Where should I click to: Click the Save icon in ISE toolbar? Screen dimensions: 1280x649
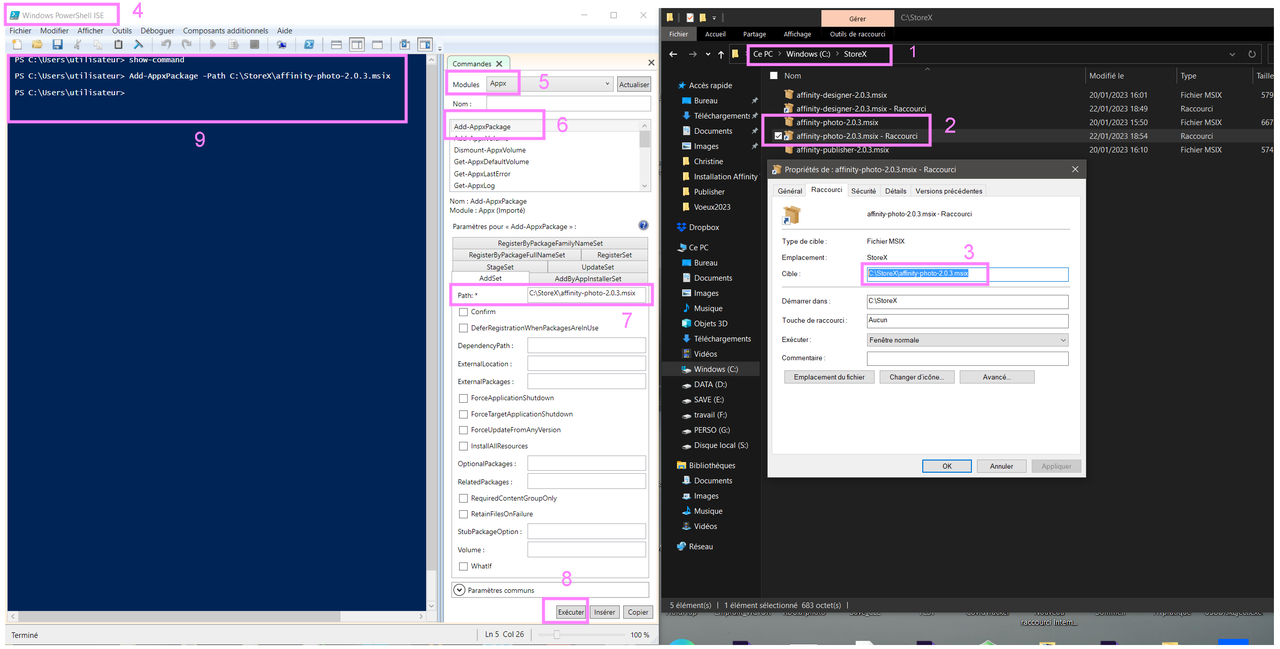(57, 44)
